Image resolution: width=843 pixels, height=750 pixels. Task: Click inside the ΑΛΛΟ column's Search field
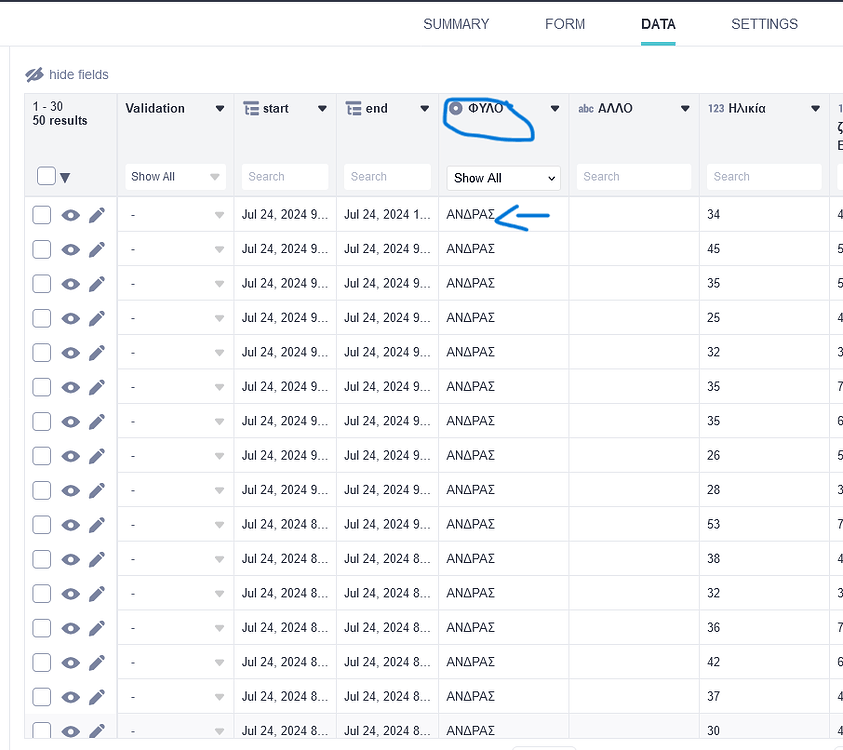(633, 176)
